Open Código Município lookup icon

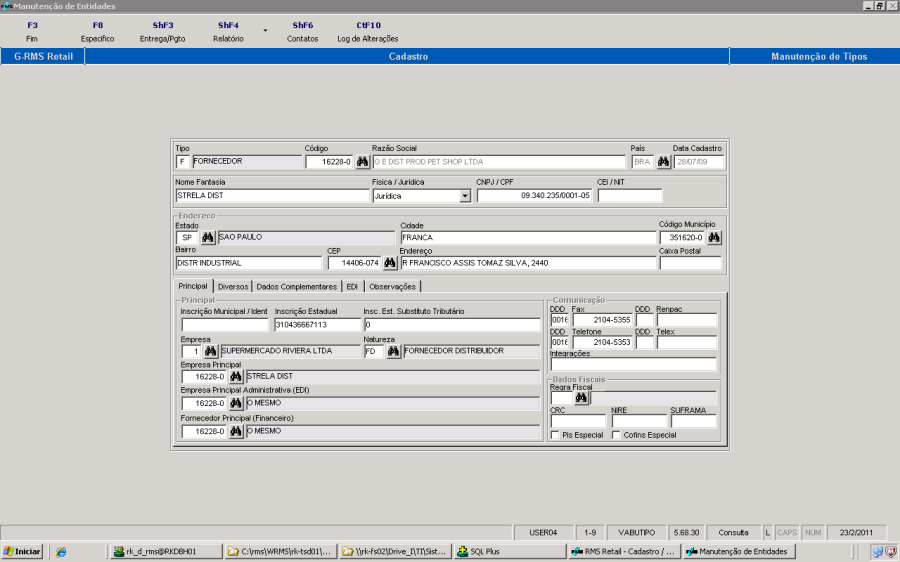pos(714,238)
